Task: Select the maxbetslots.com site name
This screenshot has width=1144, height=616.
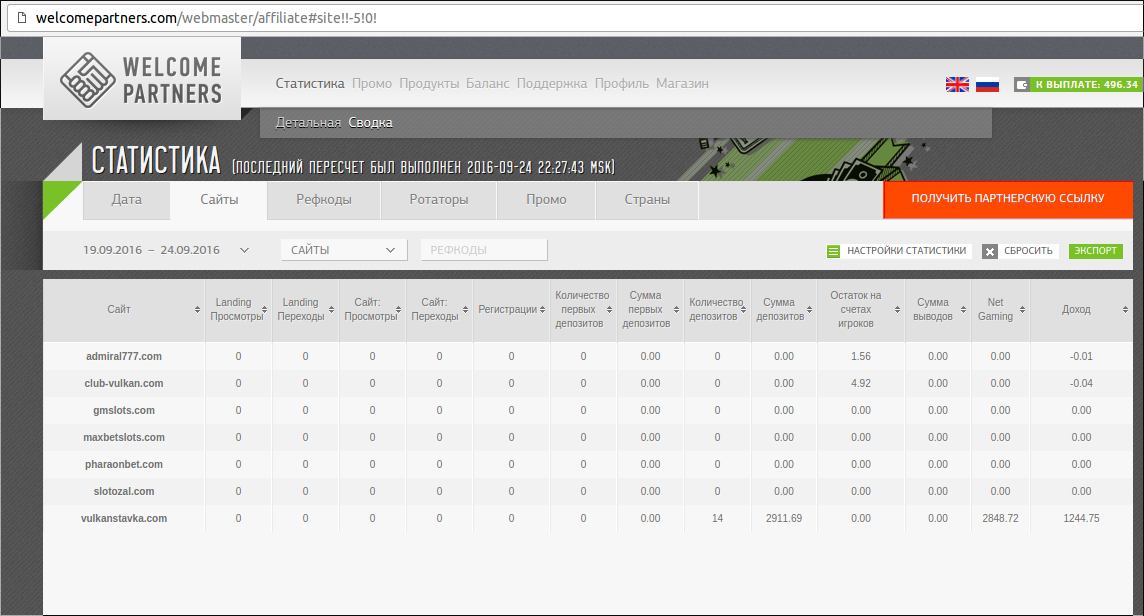Action: [124, 437]
